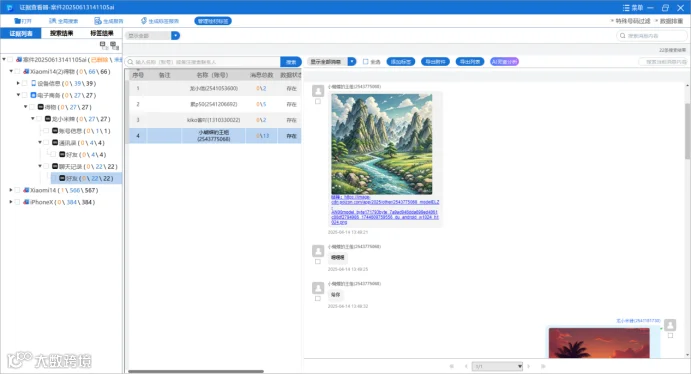The image size is (692, 375).
Task: Click the magnifier icon in the contact search box
Action: point(130,62)
